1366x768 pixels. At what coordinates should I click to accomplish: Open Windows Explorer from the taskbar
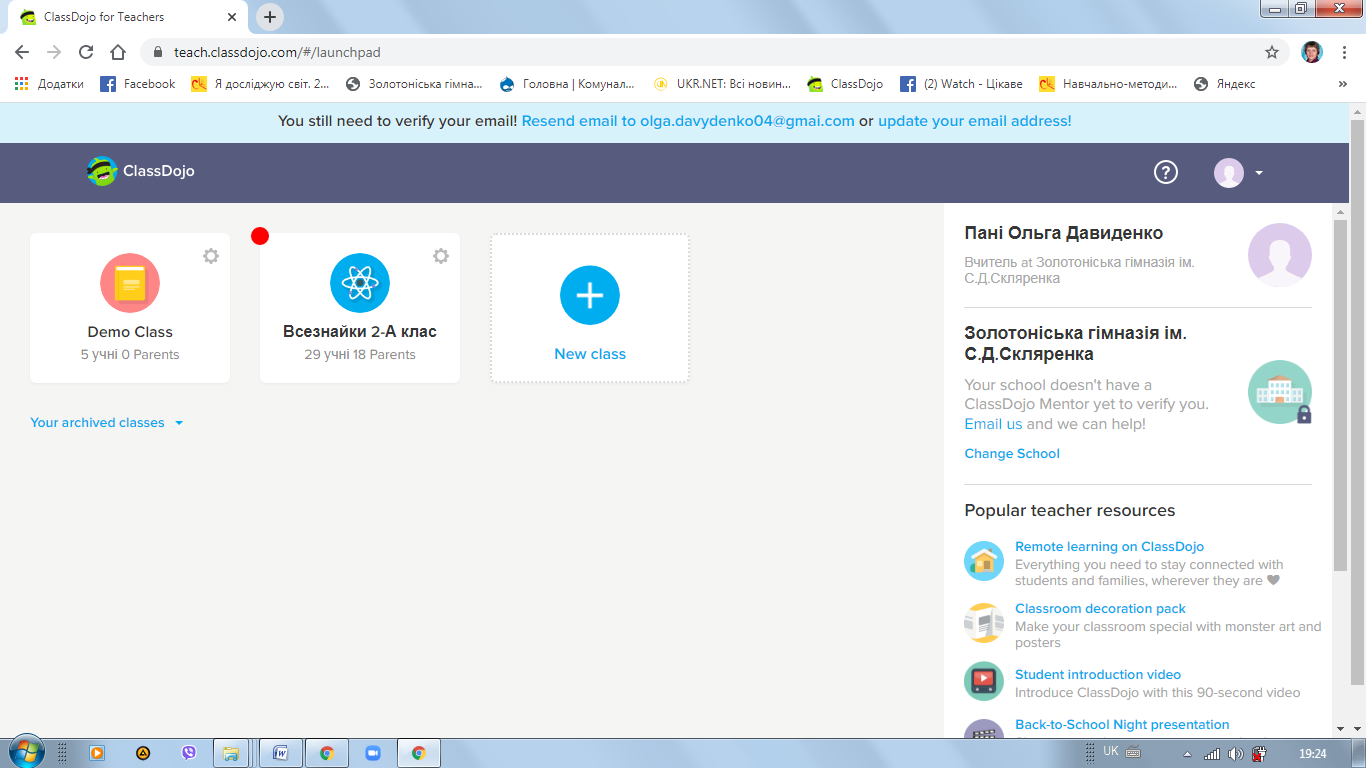point(231,753)
